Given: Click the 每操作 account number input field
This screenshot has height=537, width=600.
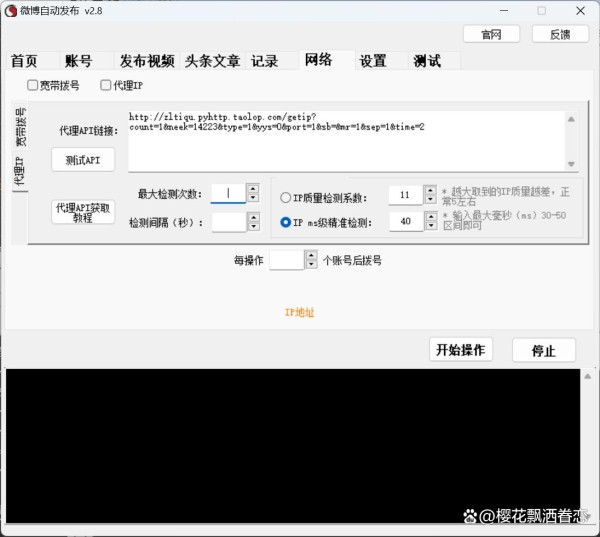Looking at the screenshot, I should coord(287,260).
